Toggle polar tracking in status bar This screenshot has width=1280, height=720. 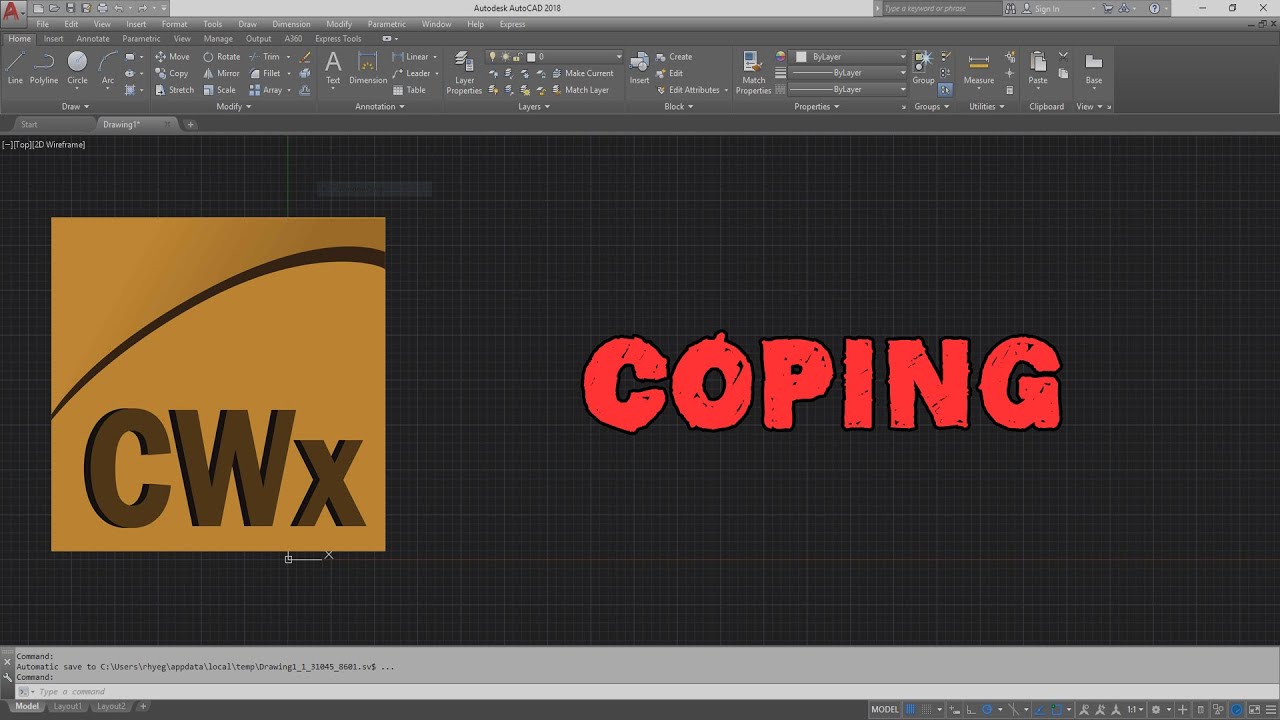pos(987,709)
